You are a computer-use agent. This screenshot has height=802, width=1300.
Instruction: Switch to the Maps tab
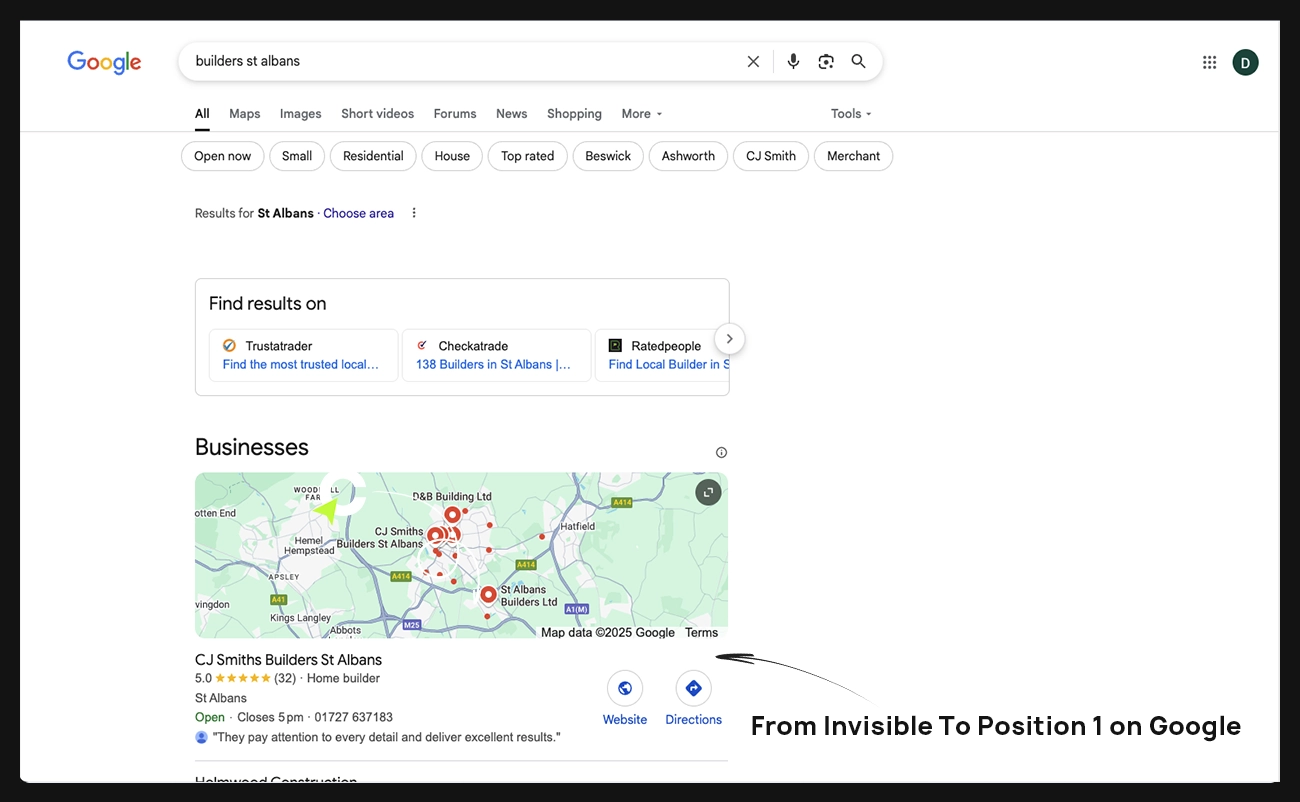point(244,114)
